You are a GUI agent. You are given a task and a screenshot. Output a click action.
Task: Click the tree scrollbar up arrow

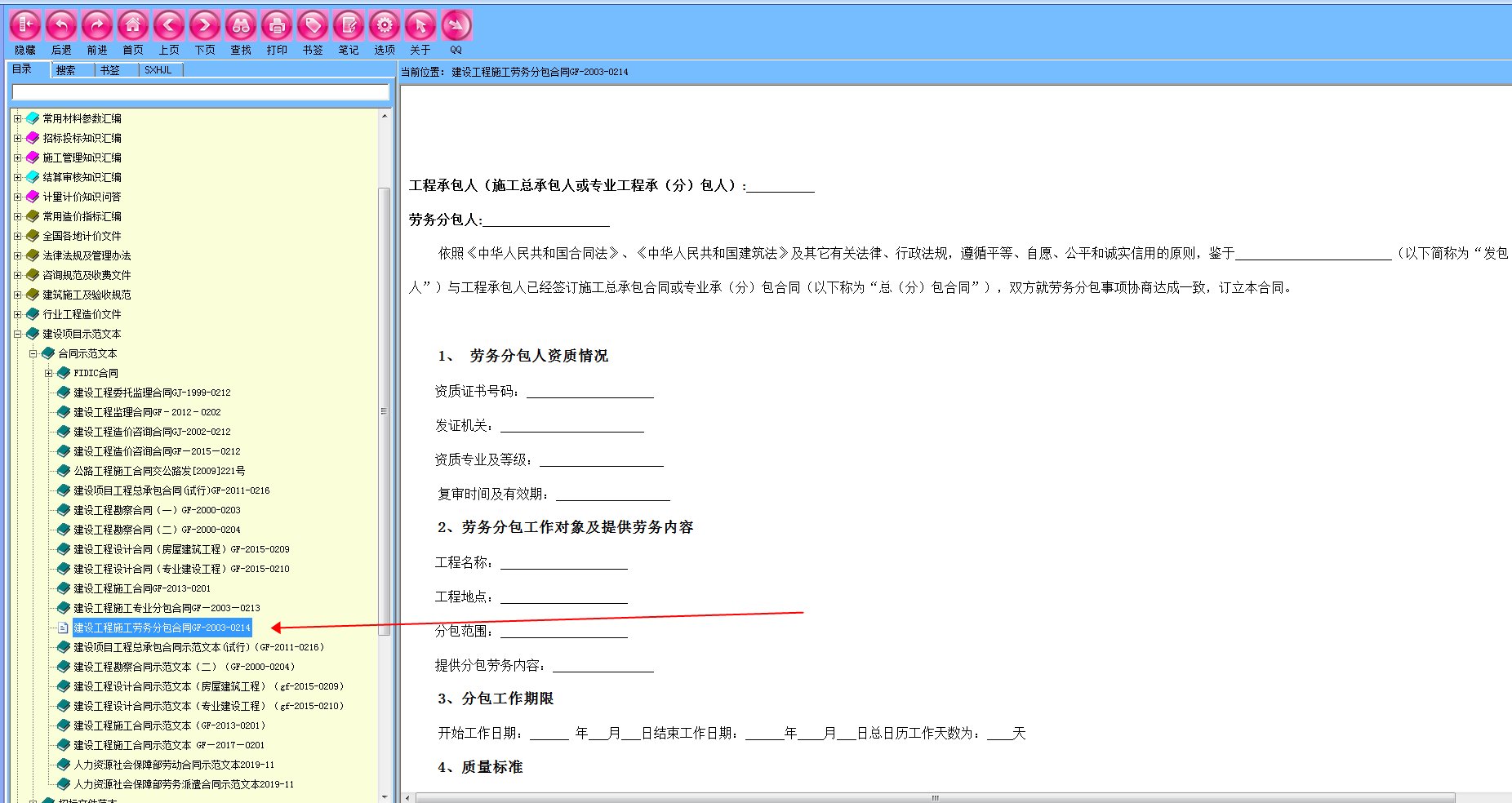[x=384, y=116]
